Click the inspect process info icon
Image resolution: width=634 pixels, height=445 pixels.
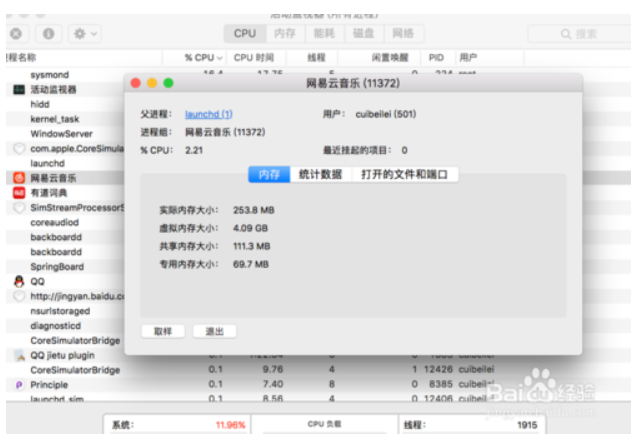point(49,34)
